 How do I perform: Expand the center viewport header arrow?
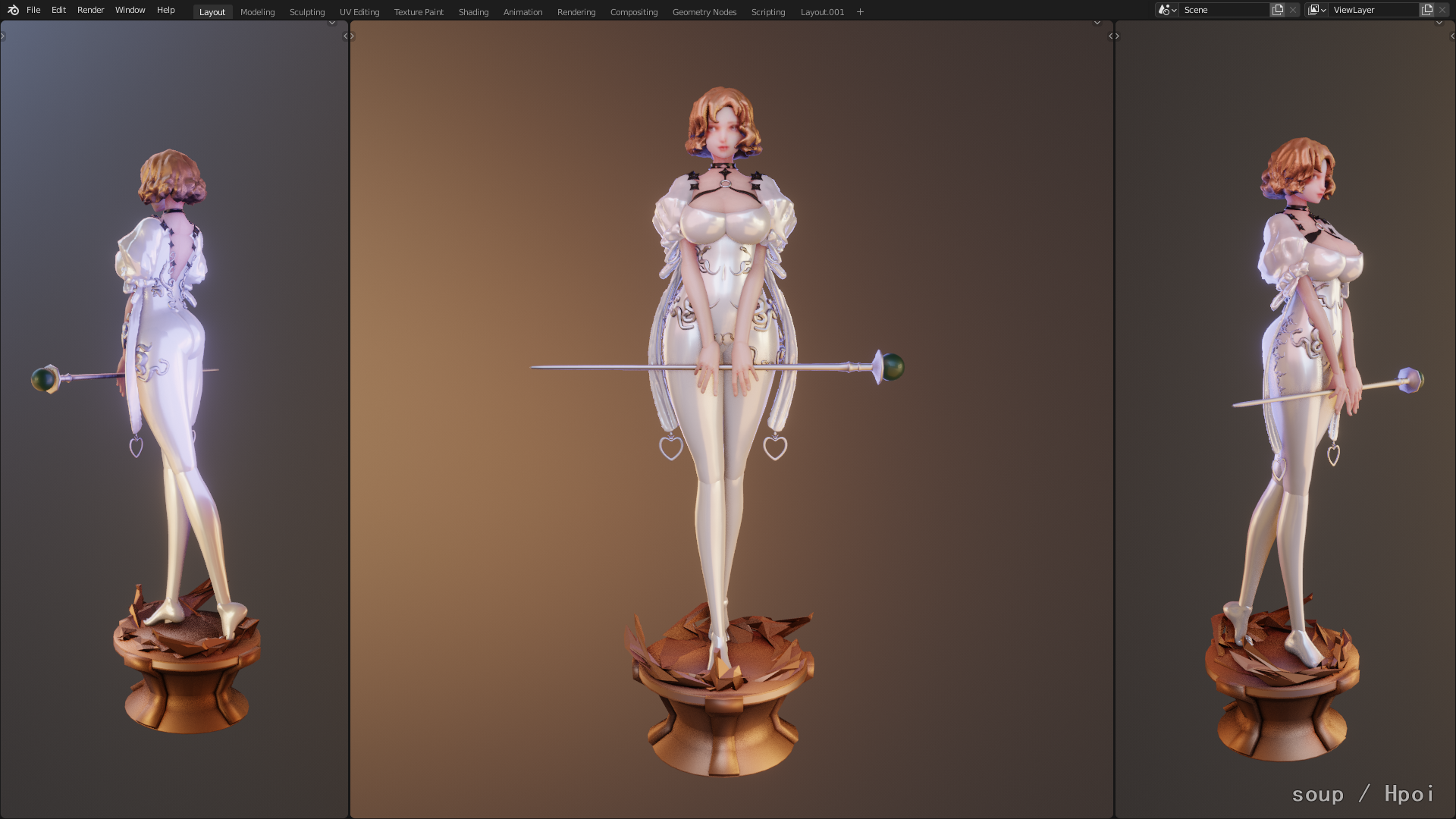click(1097, 23)
